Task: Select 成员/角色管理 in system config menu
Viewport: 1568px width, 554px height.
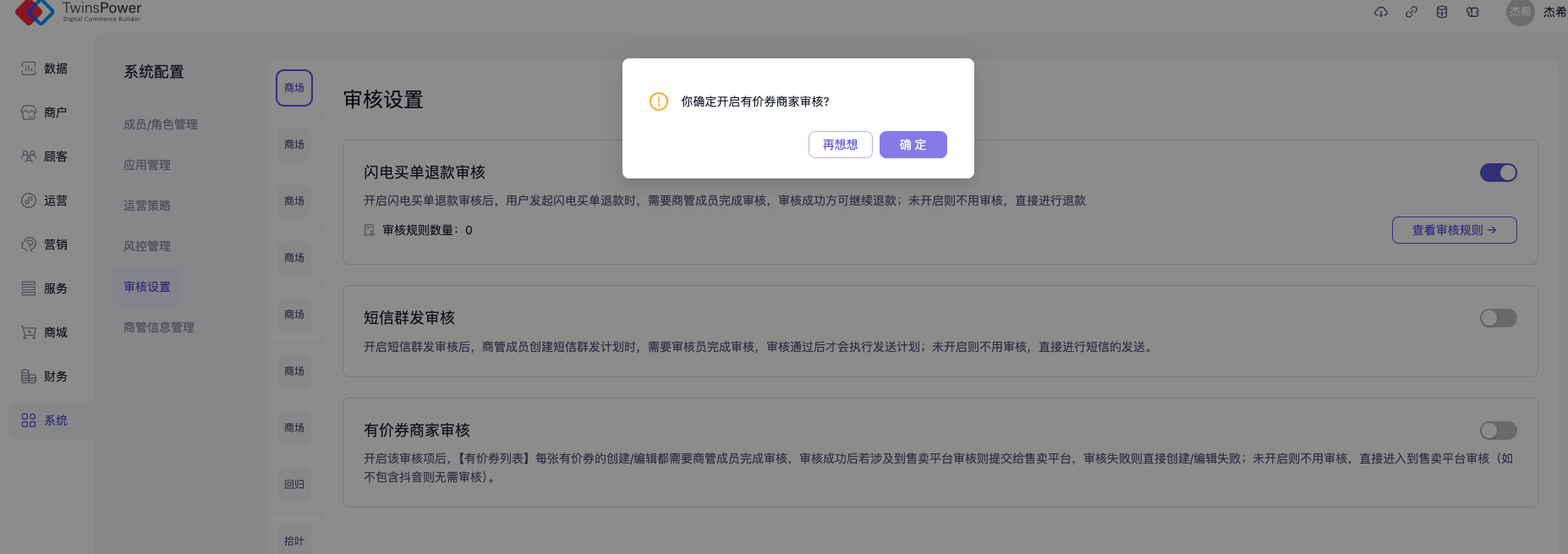Action: (161, 124)
